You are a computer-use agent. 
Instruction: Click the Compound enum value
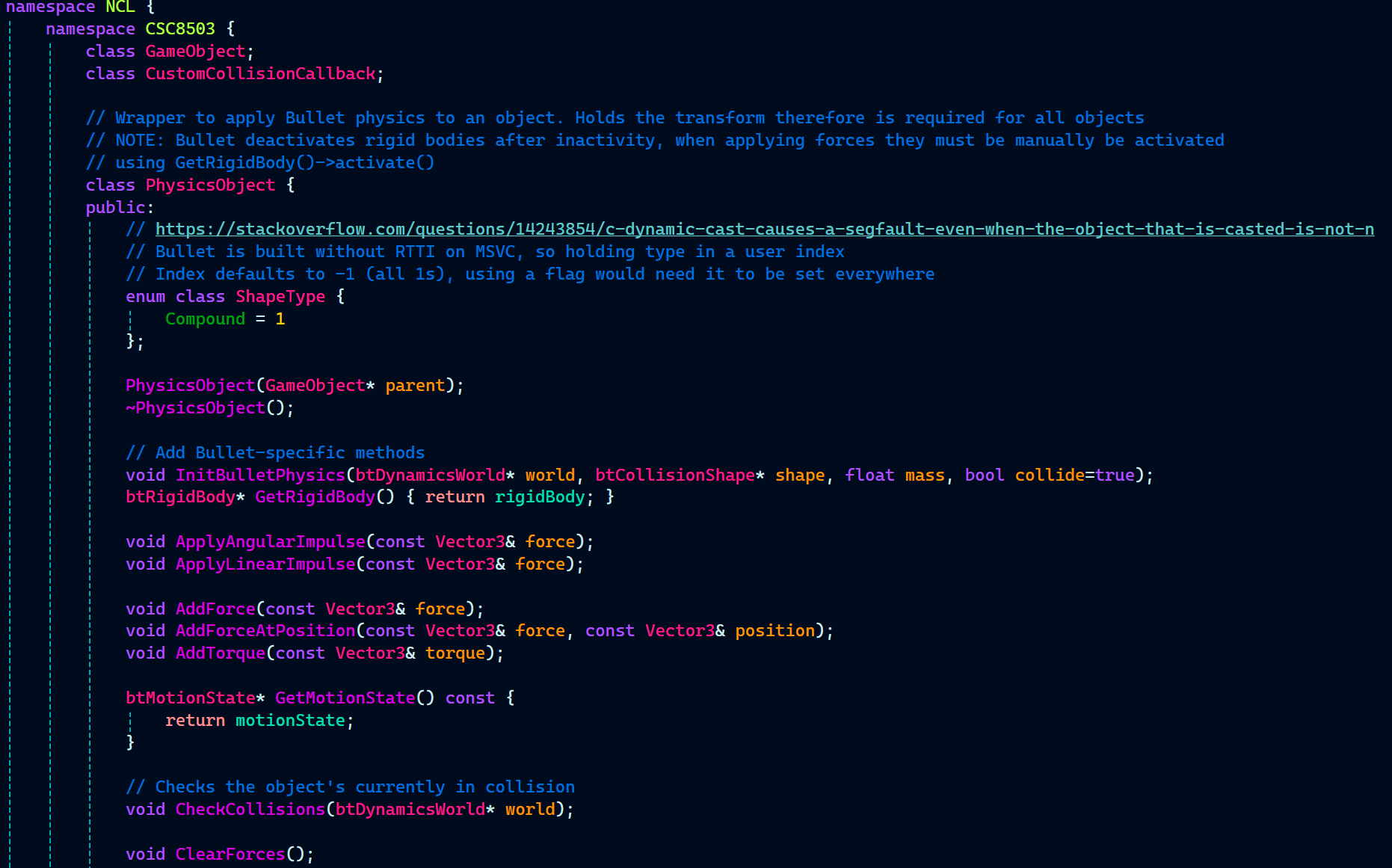[205, 319]
